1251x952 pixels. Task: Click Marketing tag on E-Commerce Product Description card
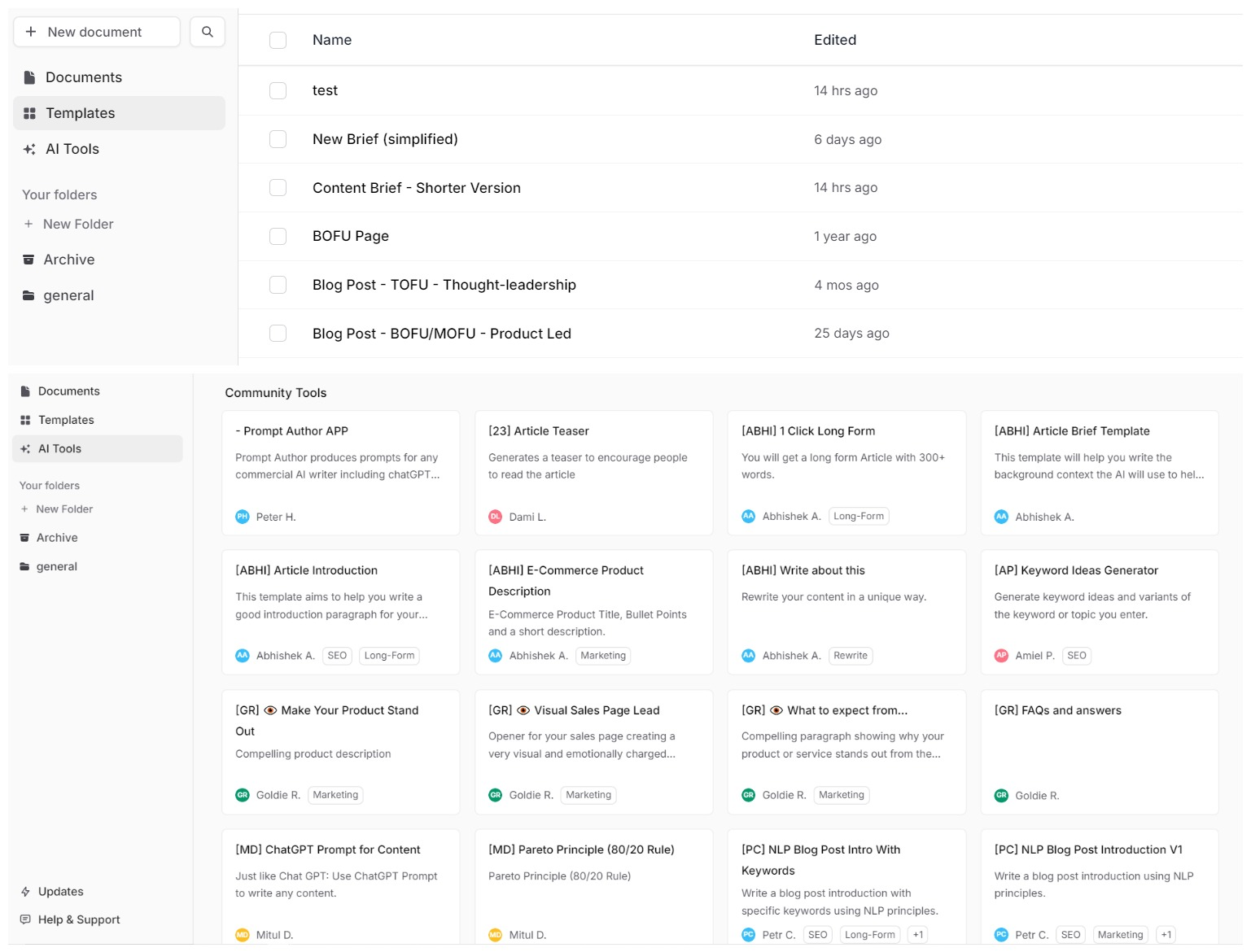pos(603,655)
